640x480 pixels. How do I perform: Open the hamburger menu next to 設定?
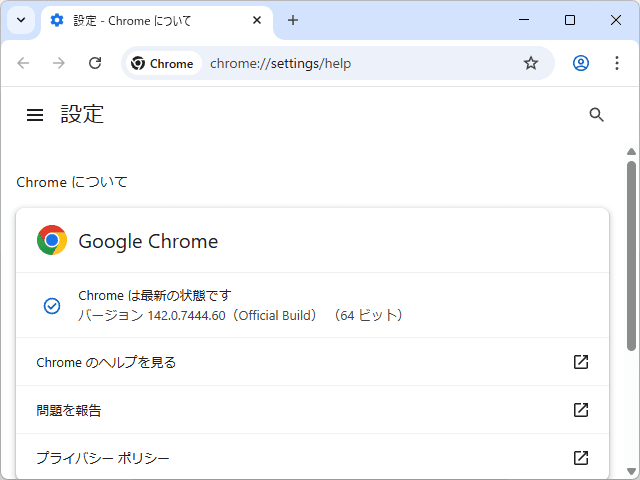[35, 115]
